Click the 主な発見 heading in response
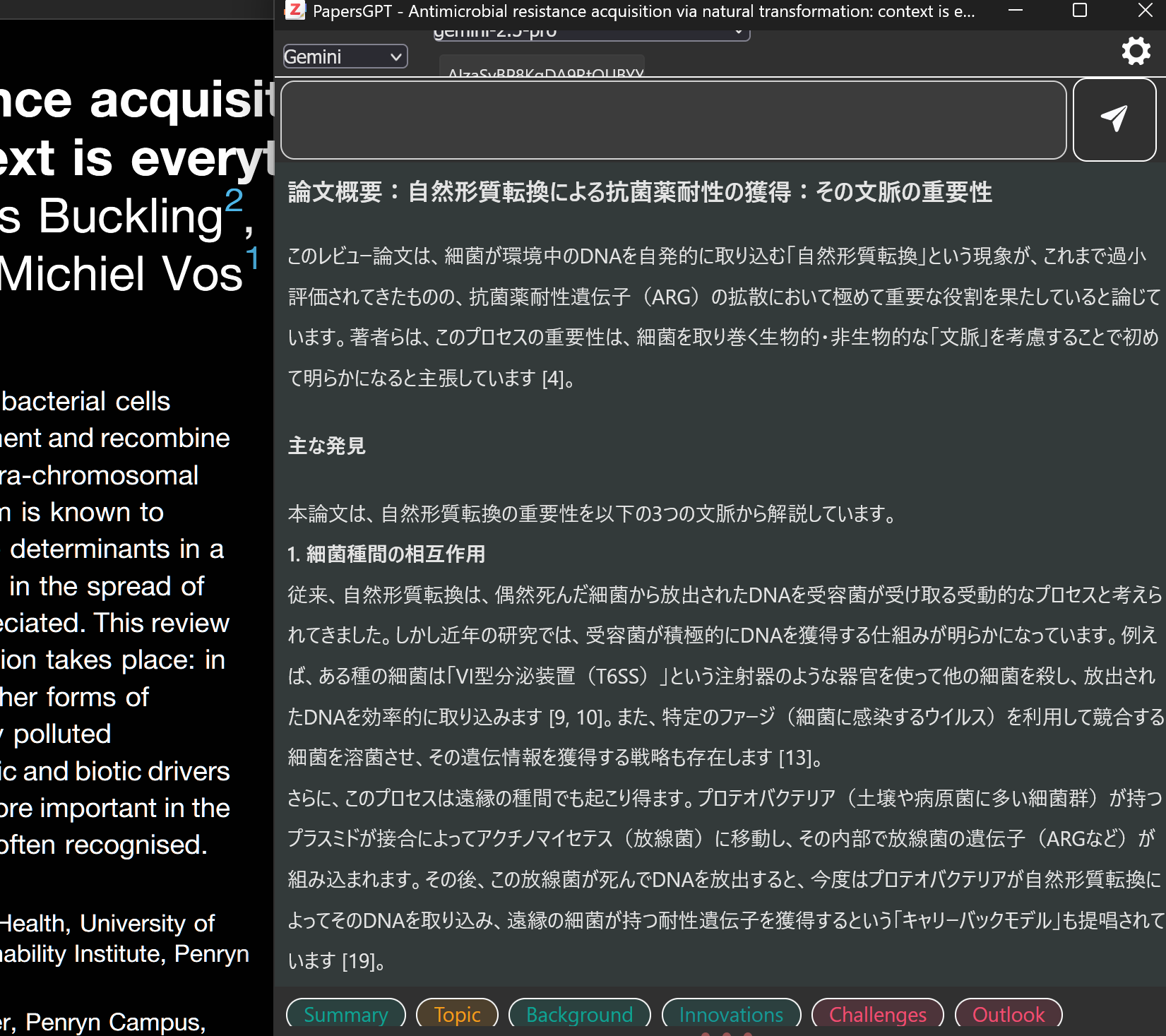The height and width of the screenshot is (1036, 1166). pyautogui.click(x=326, y=446)
